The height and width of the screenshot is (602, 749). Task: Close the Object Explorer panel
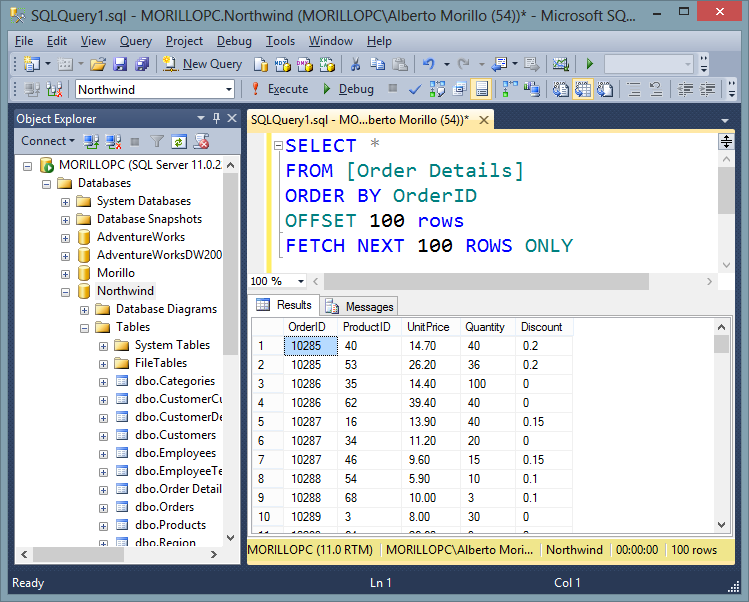coord(232,118)
